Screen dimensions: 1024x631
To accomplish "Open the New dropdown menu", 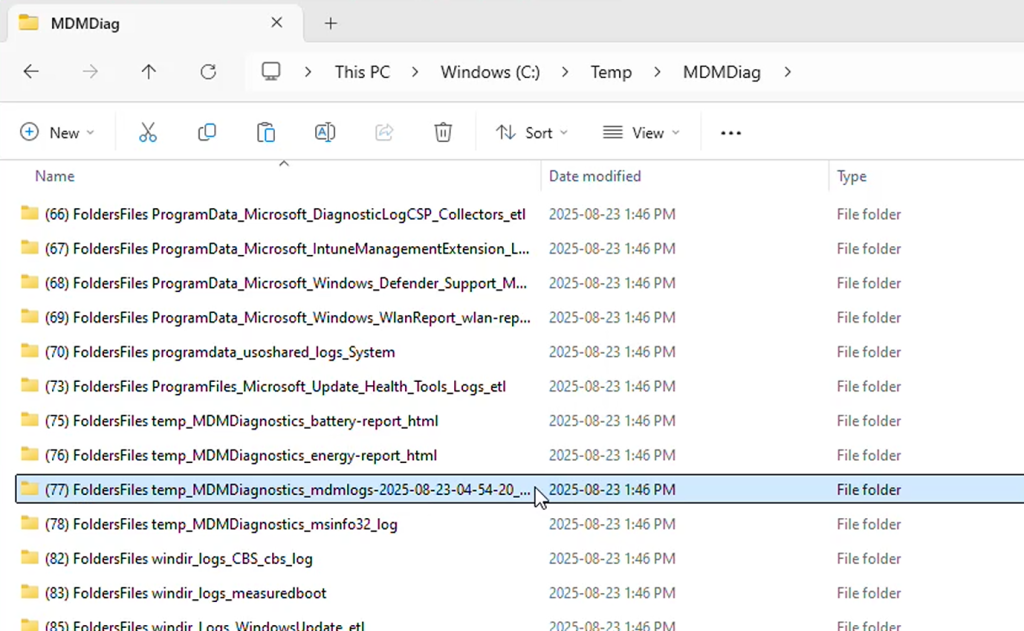I will coord(58,132).
